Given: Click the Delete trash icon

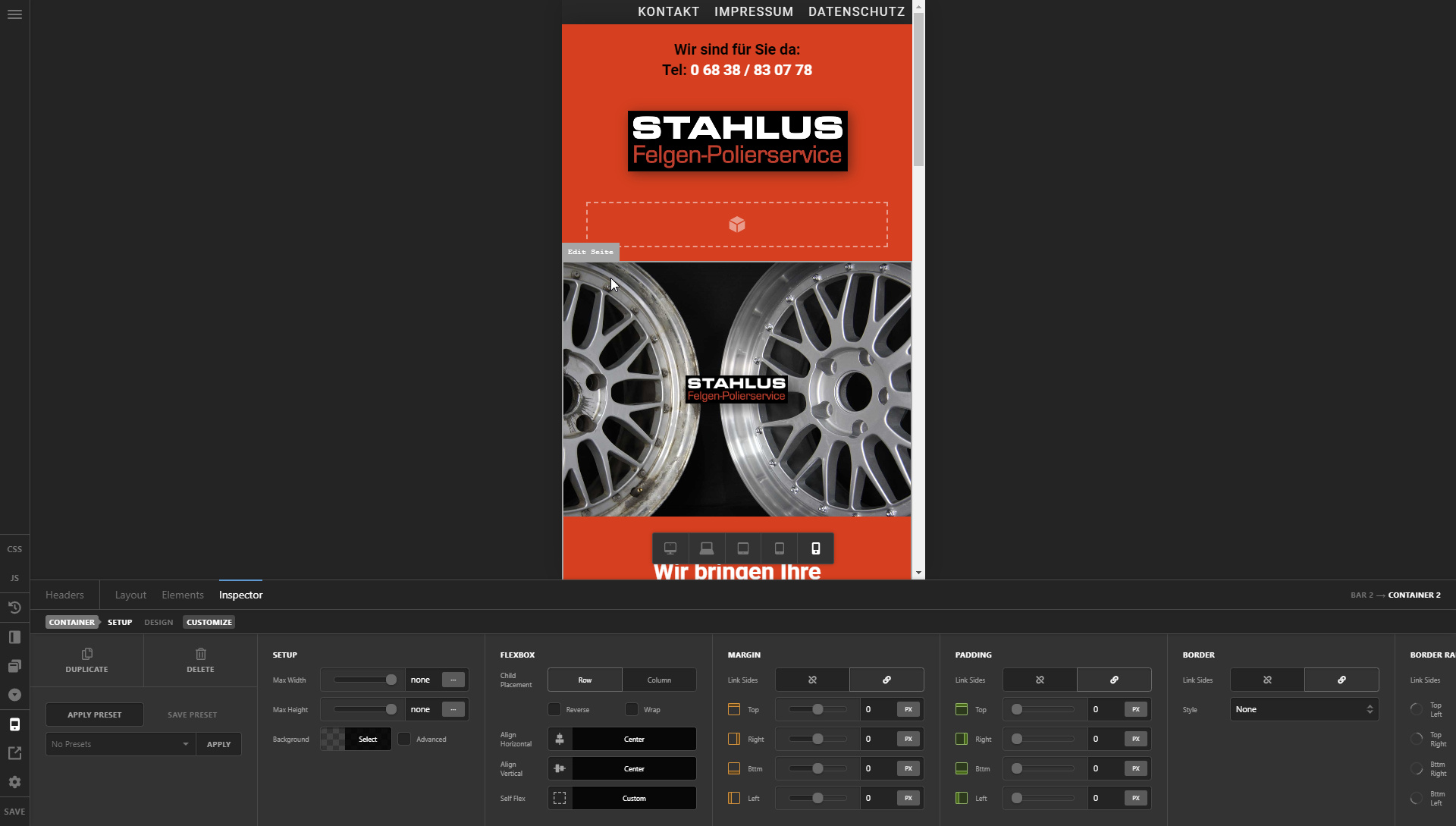Looking at the screenshot, I should click(201, 654).
